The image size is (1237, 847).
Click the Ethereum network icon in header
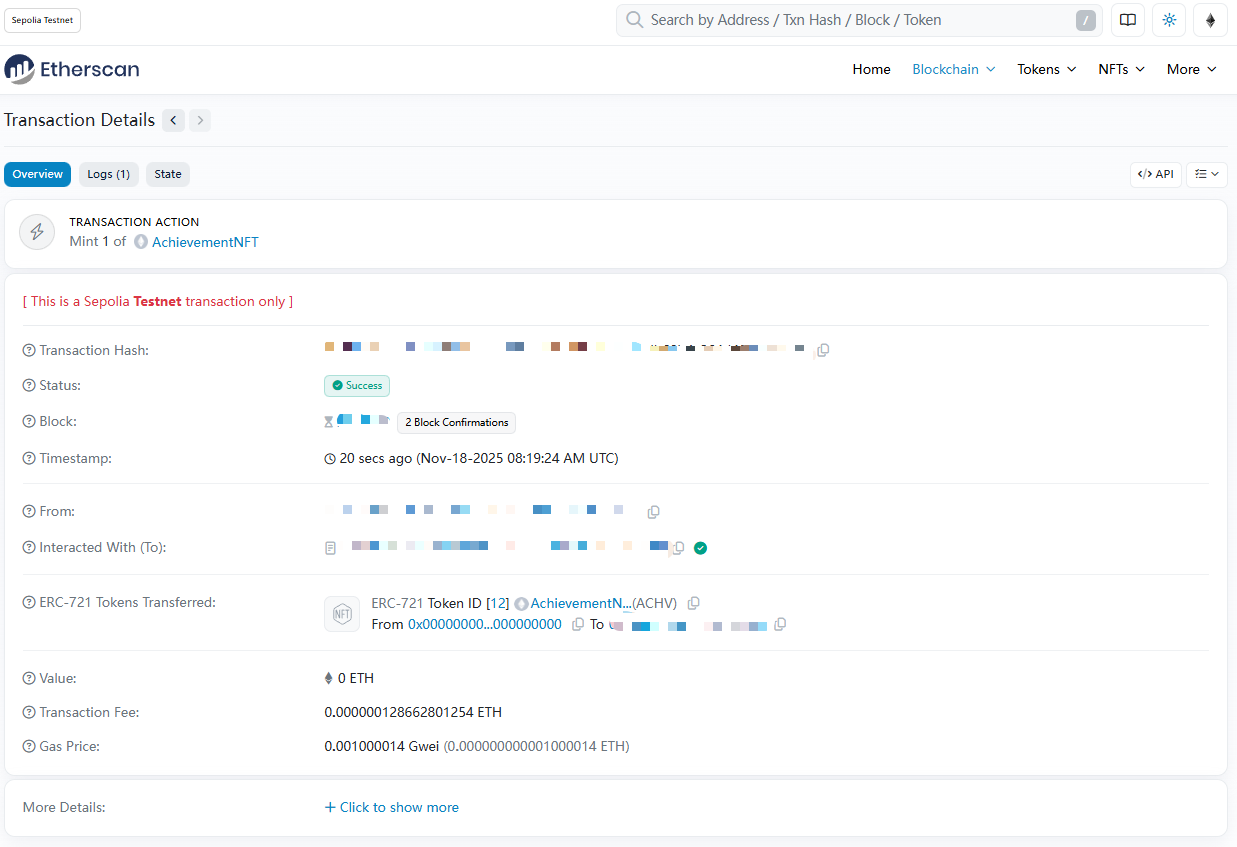1210,20
